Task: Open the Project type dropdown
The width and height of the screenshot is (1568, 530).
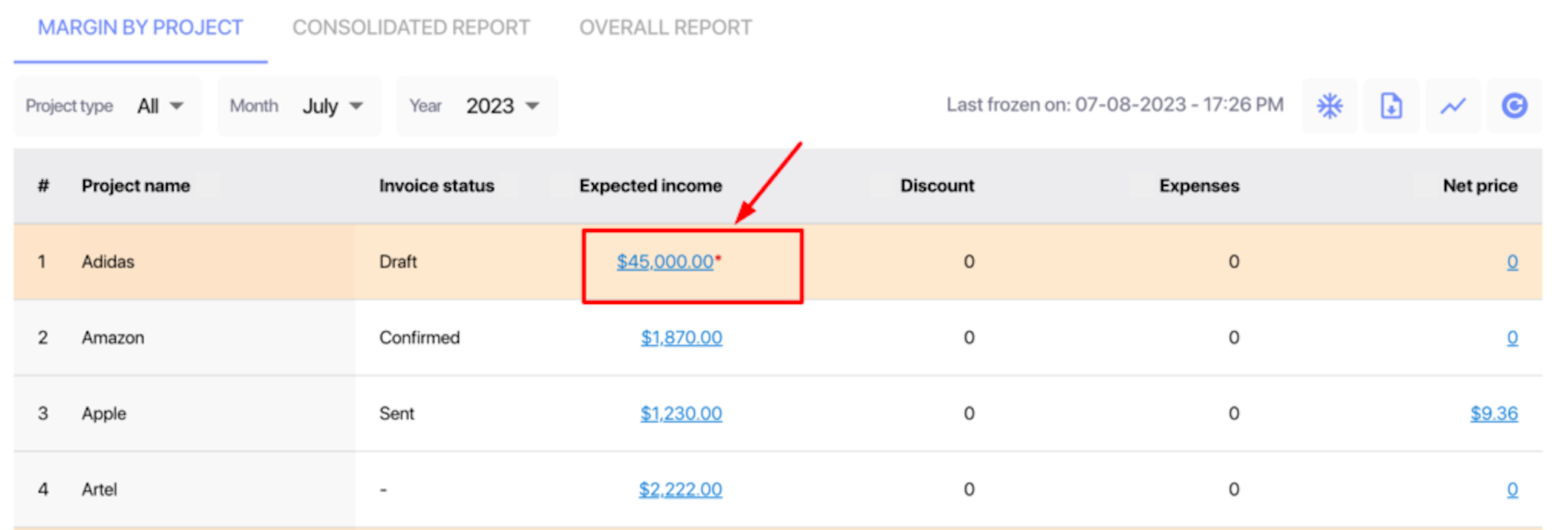Action: (108, 106)
